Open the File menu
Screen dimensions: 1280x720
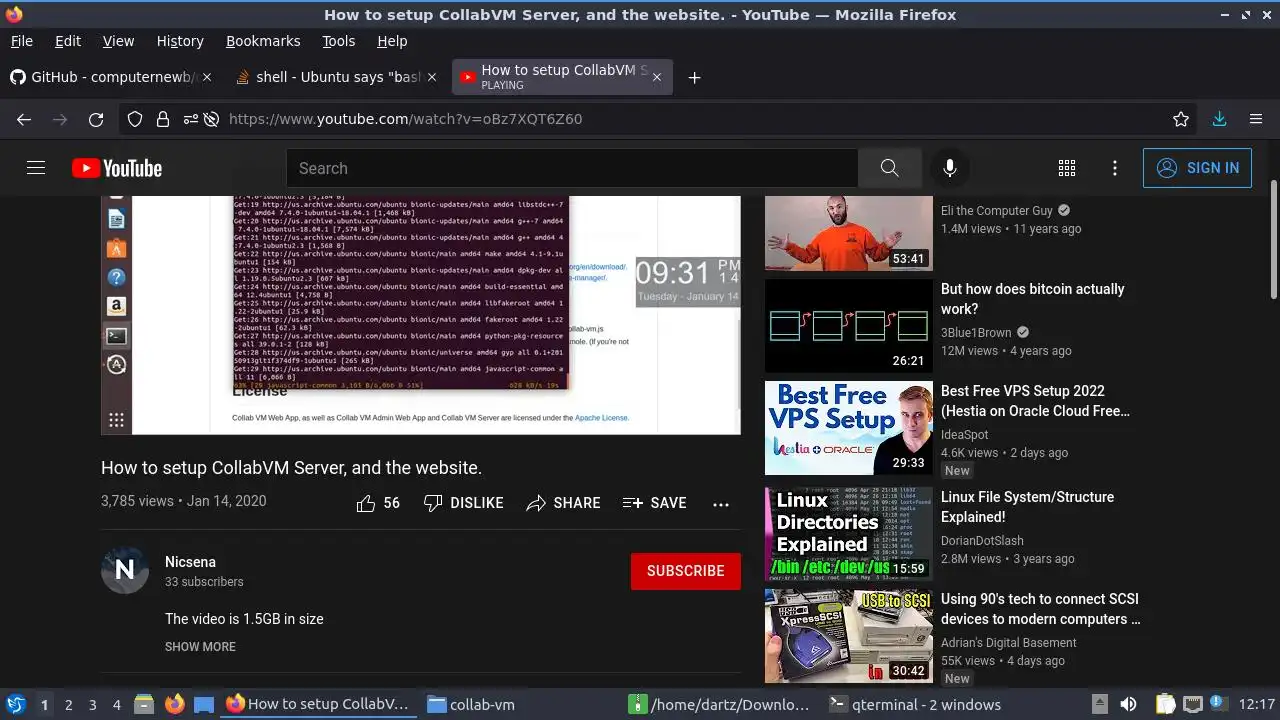pyautogui.click(x=22, y=41)
